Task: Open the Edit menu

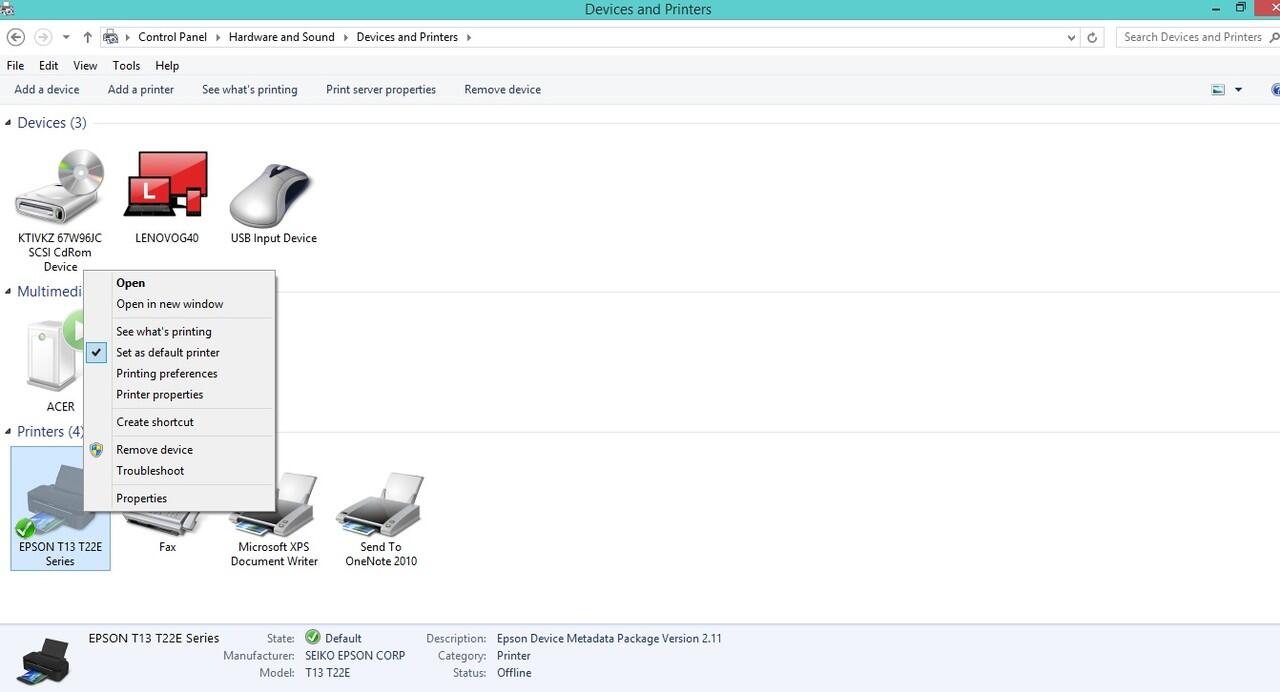Action: click(x=48, y=65)
